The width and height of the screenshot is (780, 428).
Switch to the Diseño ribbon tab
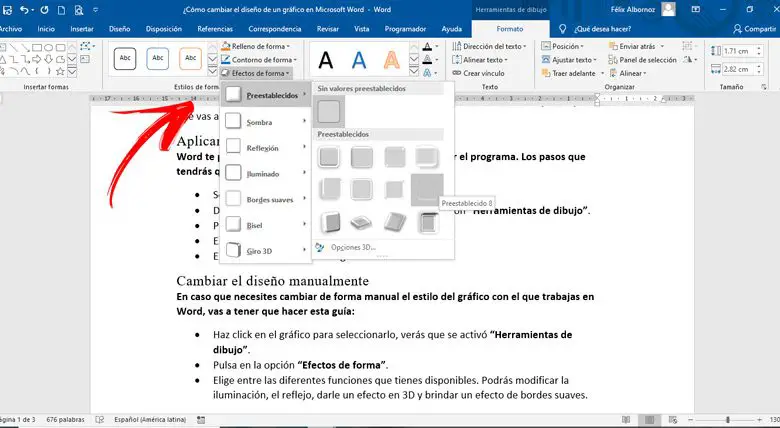coord(119,29)
